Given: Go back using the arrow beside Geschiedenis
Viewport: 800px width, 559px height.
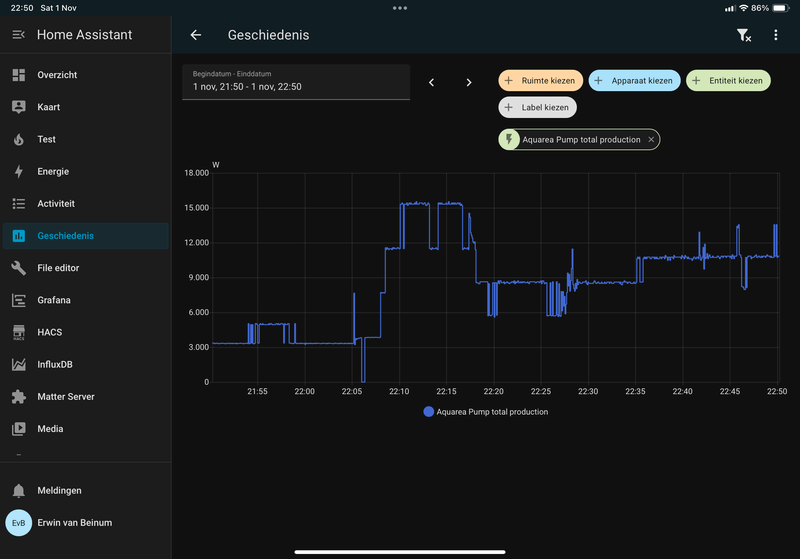Looking at the screenshot, I should point(196,35).
